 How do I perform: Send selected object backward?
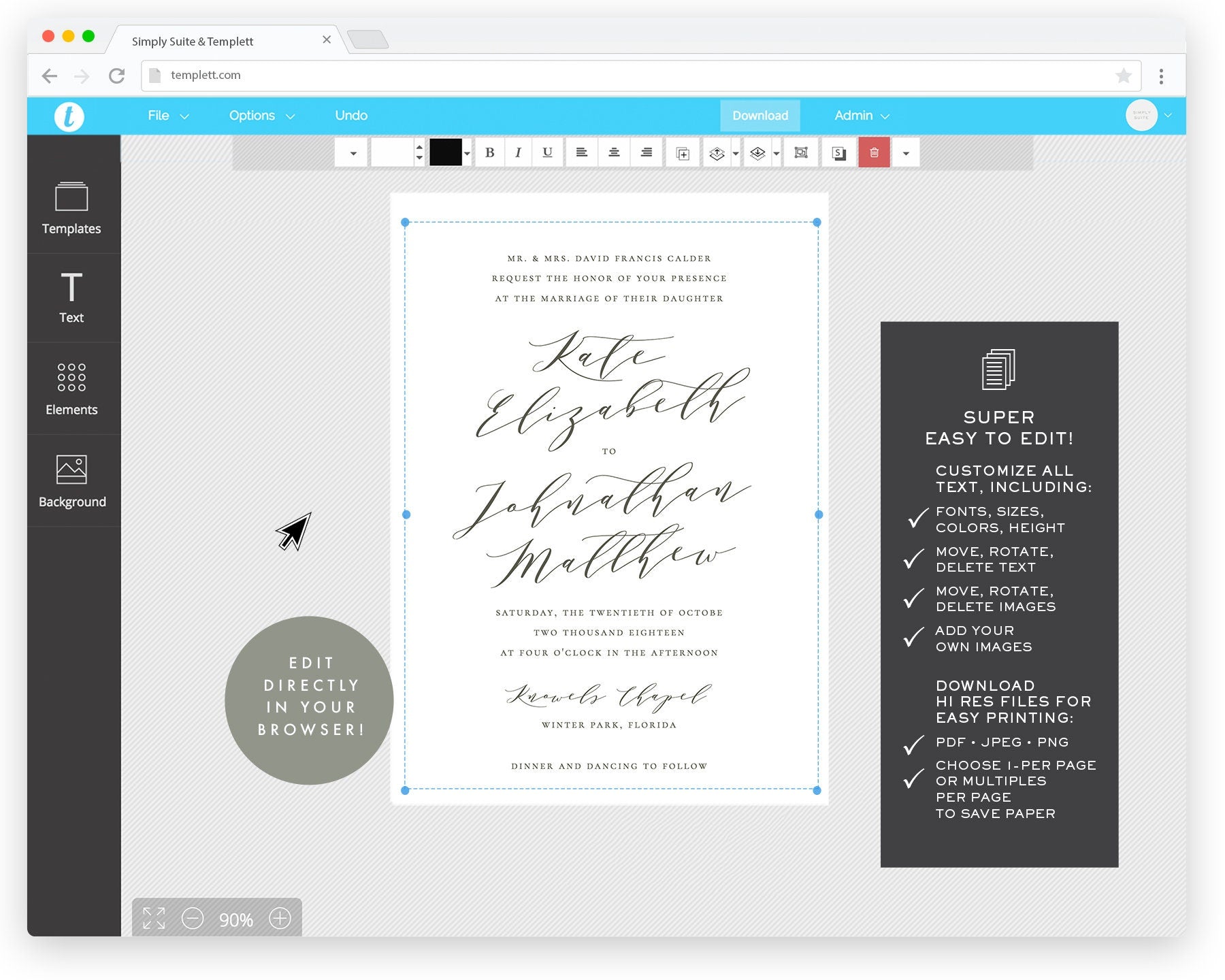(x=757, y=153)
